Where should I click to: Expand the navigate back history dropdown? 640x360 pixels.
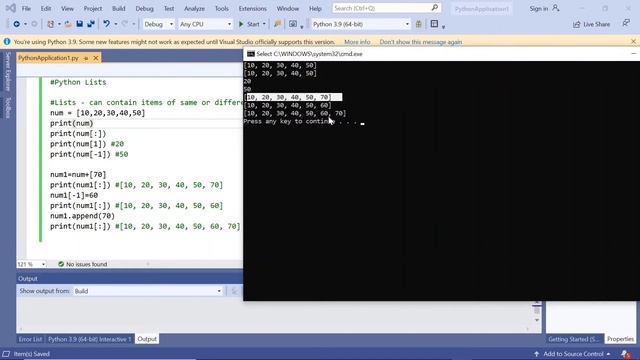[x=25, y=24]
